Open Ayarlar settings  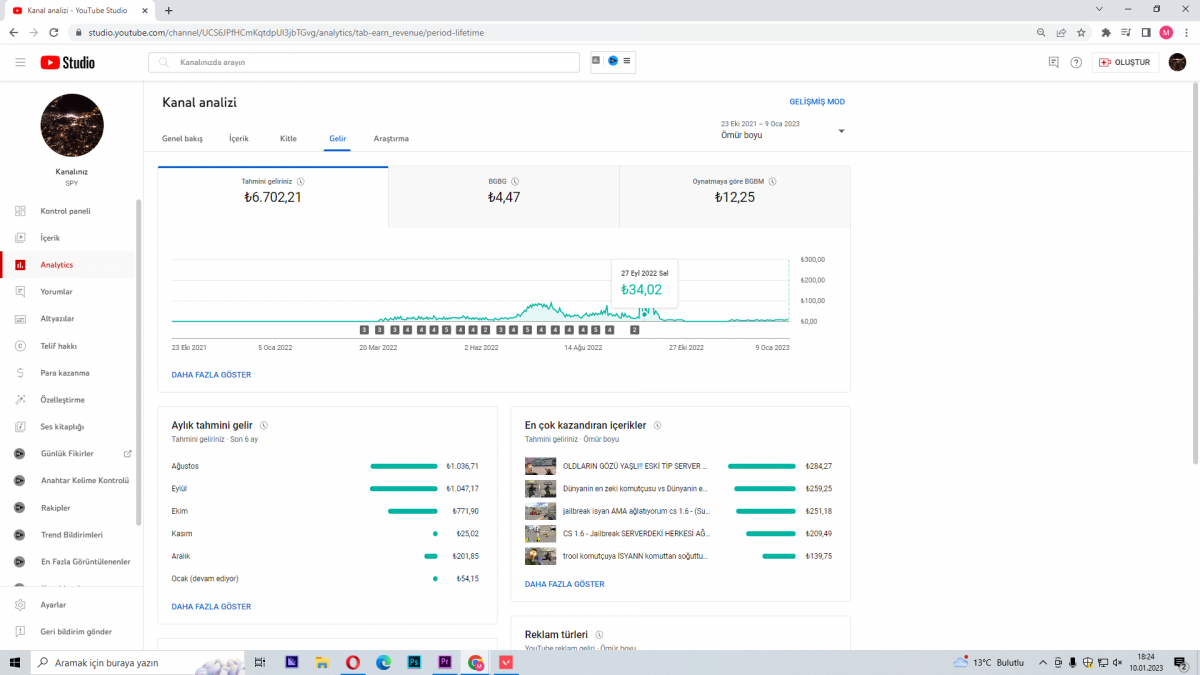click(53, 605)
